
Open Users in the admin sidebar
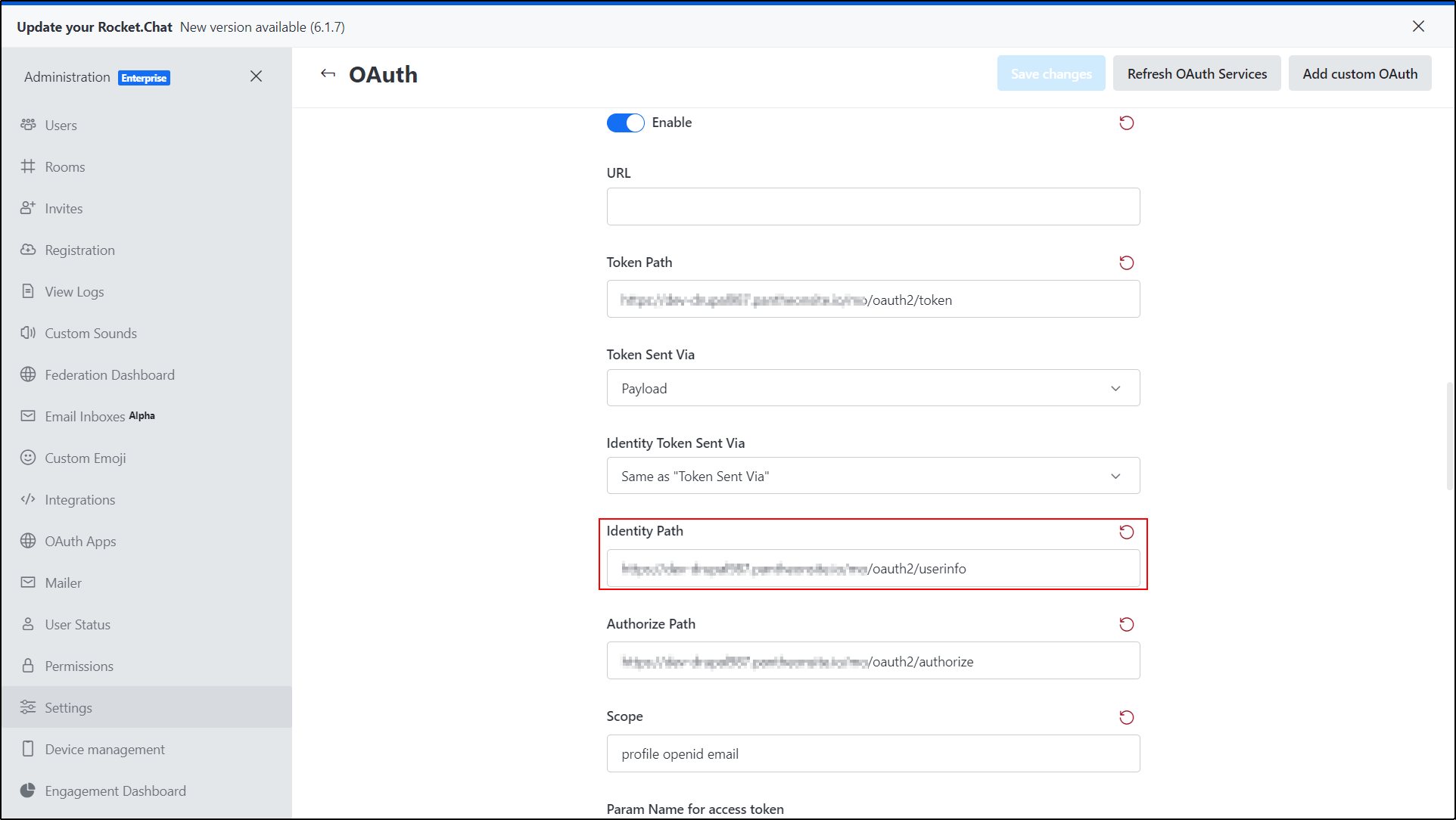pos(61,126)
